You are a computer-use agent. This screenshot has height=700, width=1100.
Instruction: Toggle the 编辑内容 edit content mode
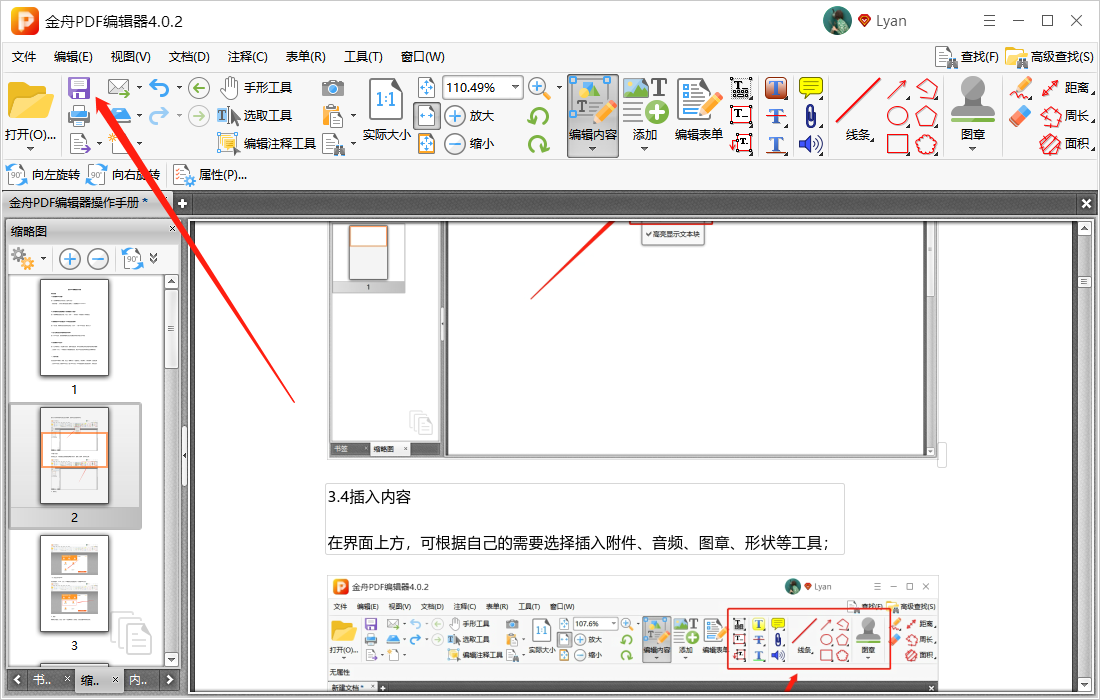pyautogui.click(x=593, y=116)
